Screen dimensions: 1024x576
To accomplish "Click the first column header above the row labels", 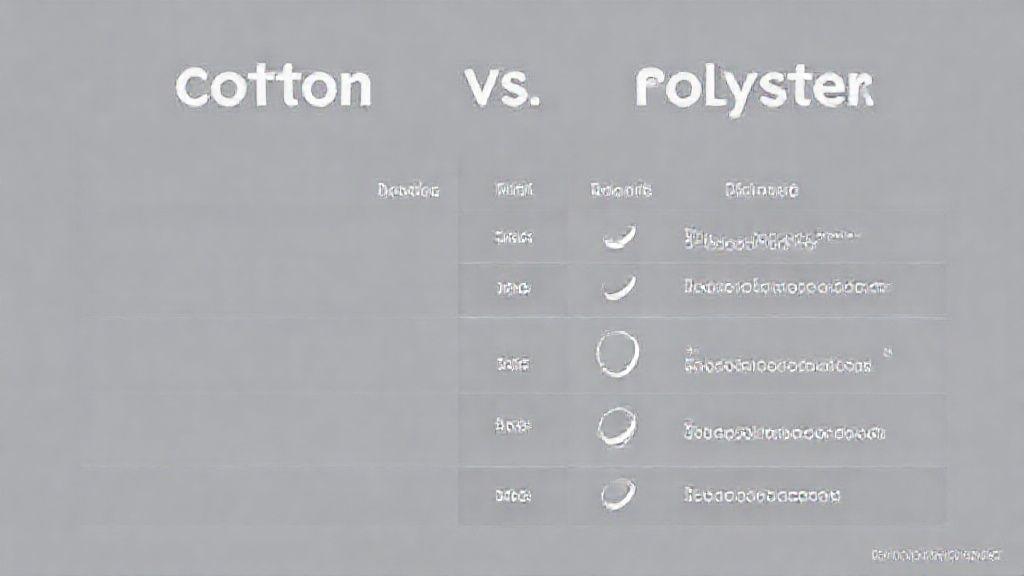I will click(x=513, y=189).
